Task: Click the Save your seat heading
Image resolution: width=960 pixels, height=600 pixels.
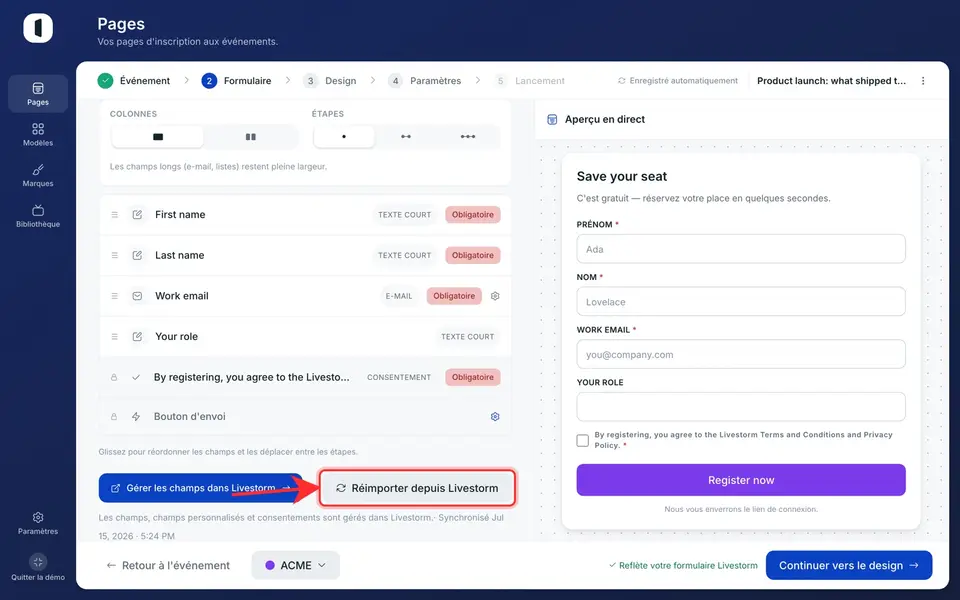Action: pyautogui.click(x=621, y=176)
